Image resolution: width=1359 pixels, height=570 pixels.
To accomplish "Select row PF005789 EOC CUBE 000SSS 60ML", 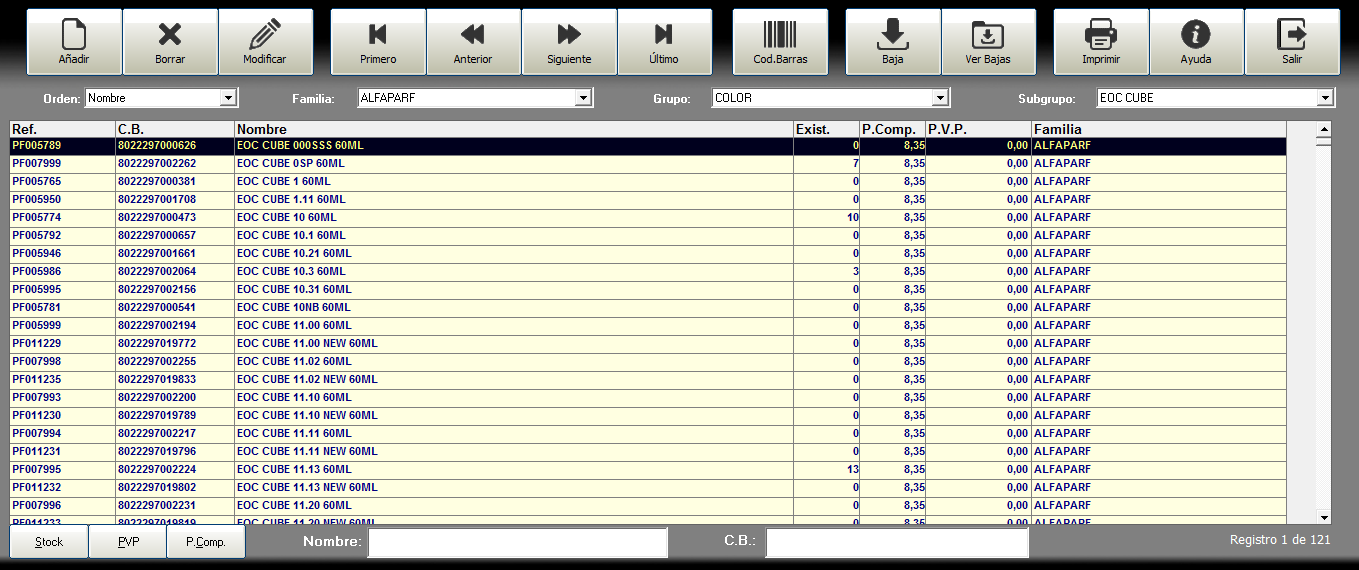I will coord(648,146).
